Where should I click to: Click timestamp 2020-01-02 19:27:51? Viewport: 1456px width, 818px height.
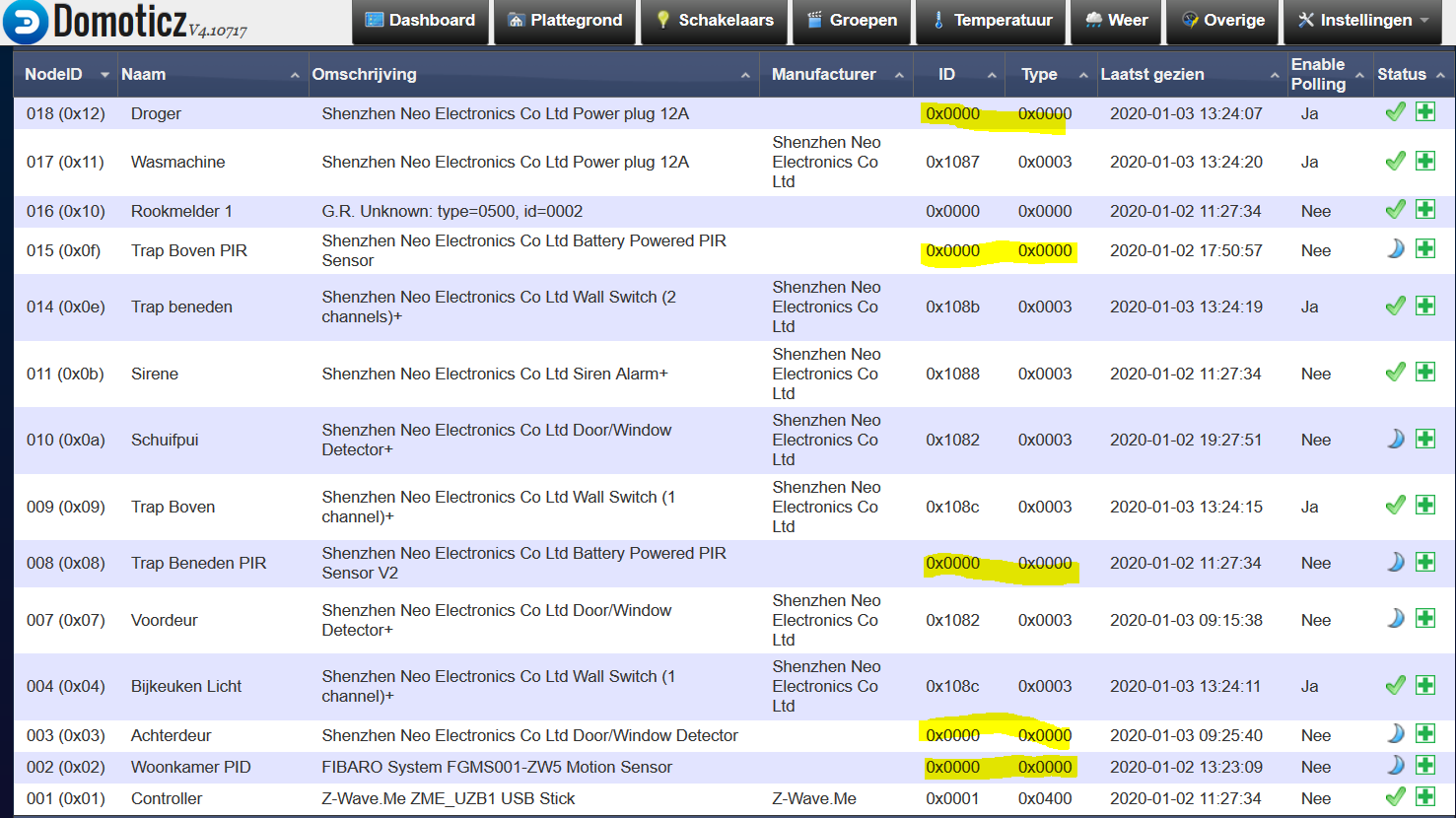(x=1186, y=440)
